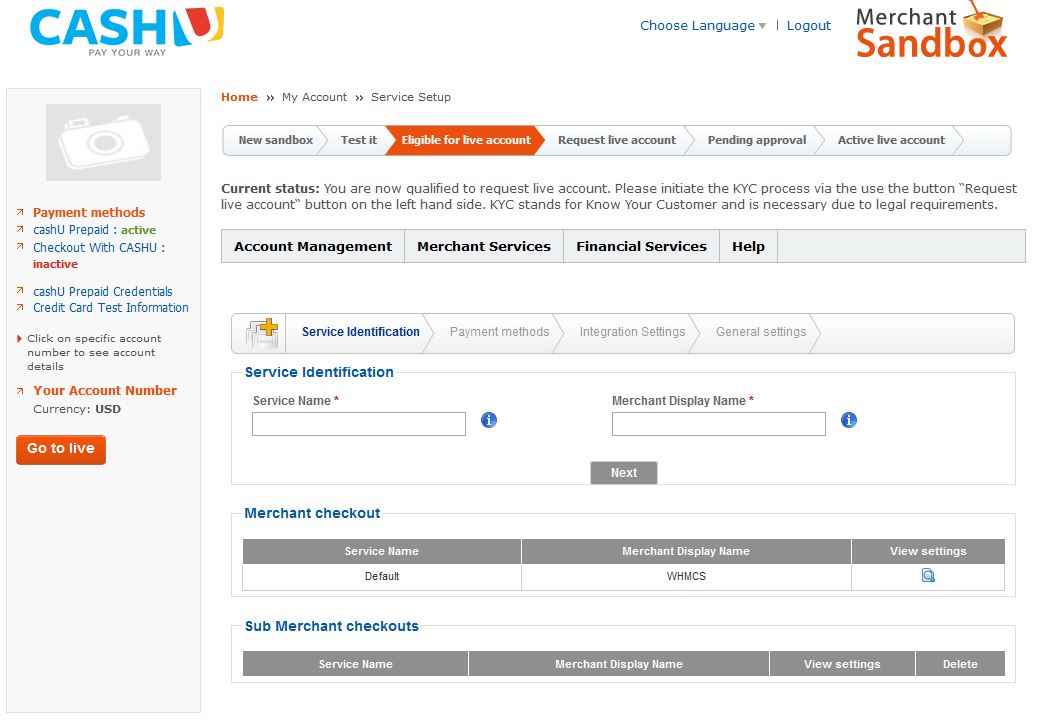Click the CASHU logo
Image resolution: width=1037 pixels, height=720 pixels.
[x=127, y=31]
